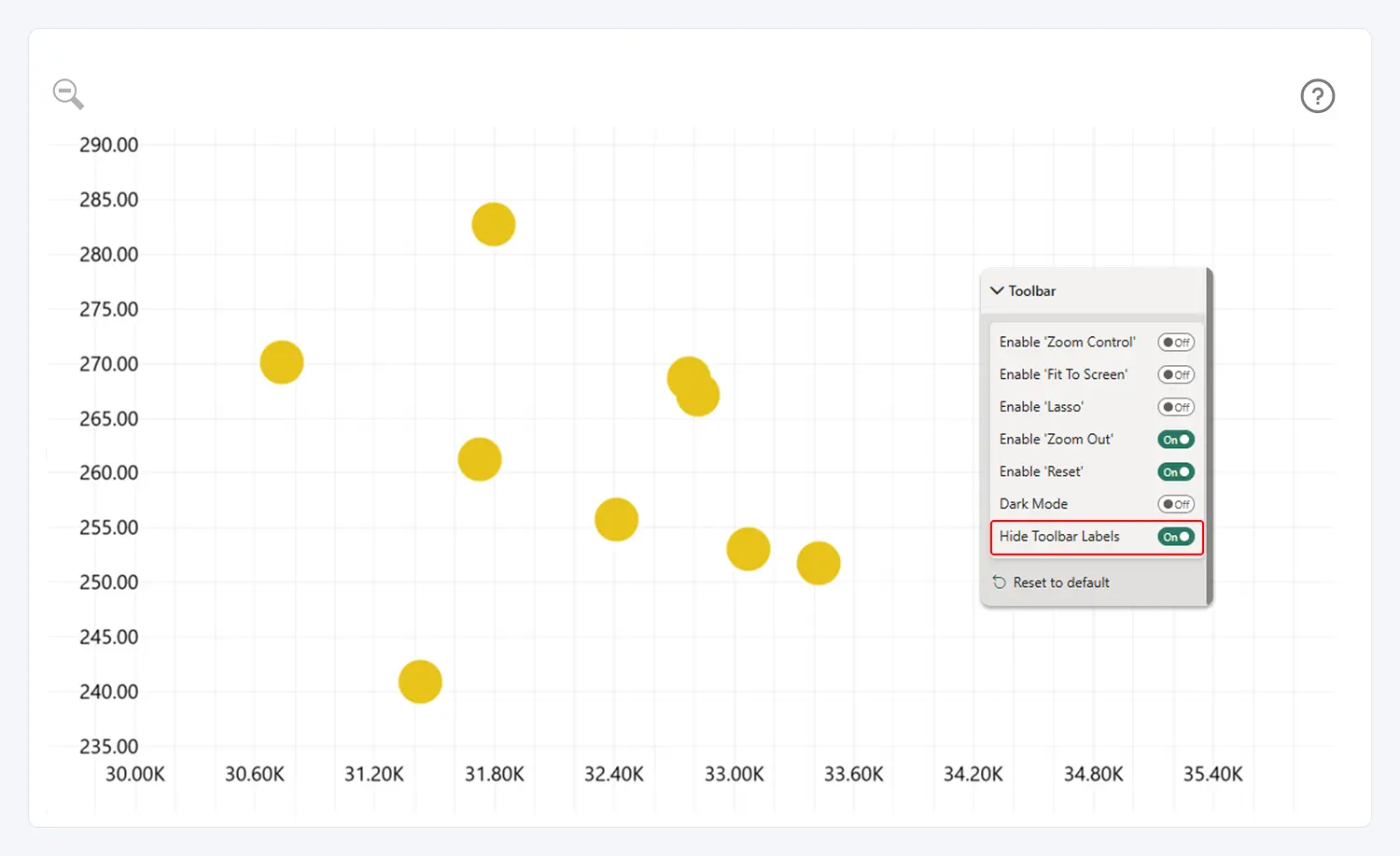Disable the Enable 'Zoom Out' toggle
Image resolution: width=1400 pixels, height=856 pixels.
coord(1175,440)
